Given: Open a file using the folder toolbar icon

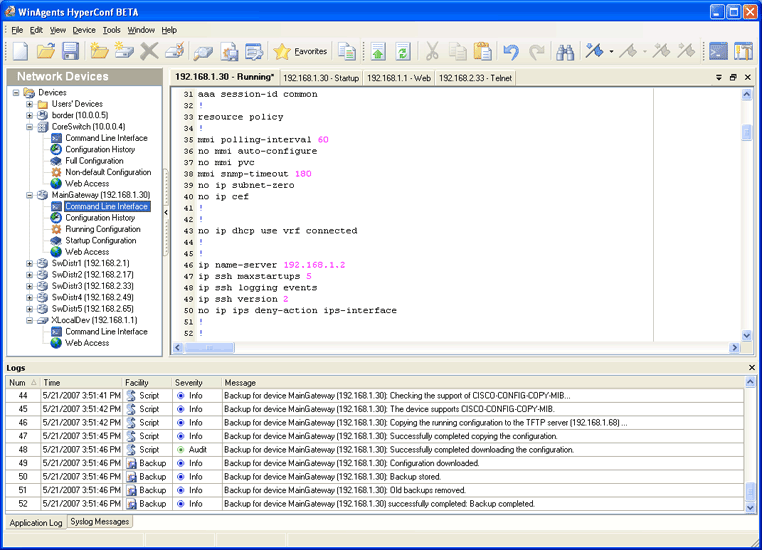Looking at the screenshot, I should point(46,51).
